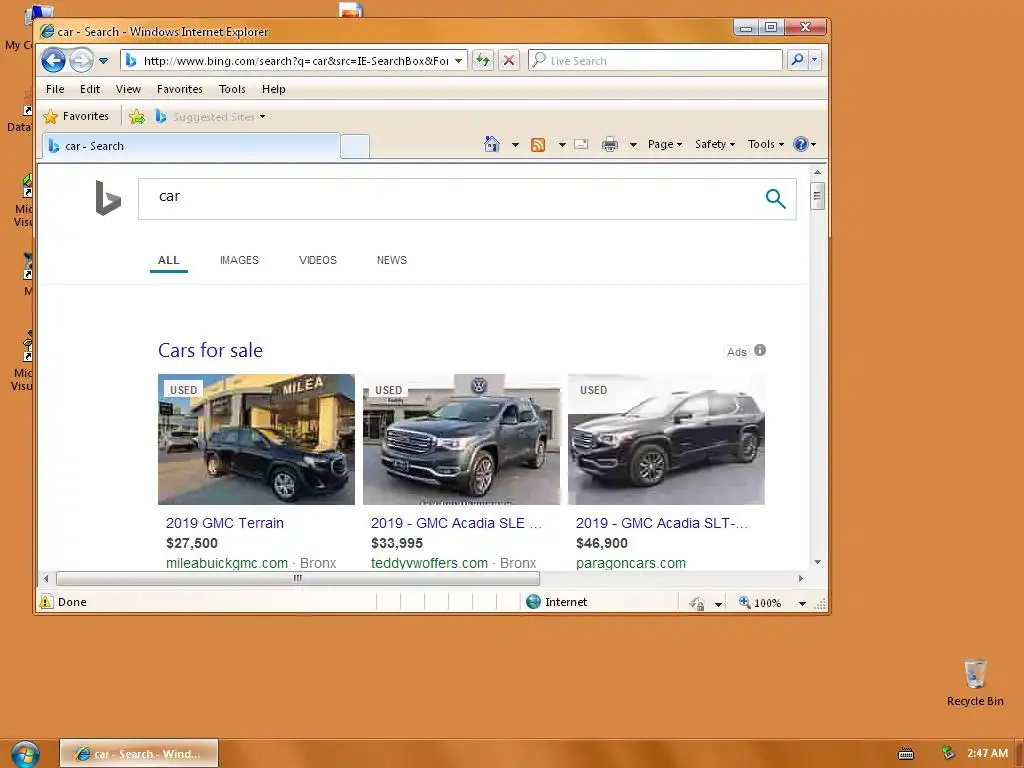Click the Internet security zone globe
The width and height of the screenshot is (1024, 768).
pos(534,601)
